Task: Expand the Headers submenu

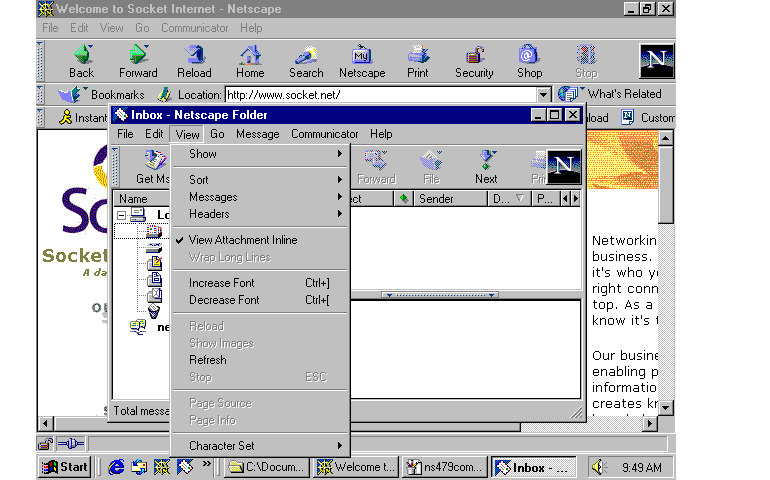Action: click(260, 214)
